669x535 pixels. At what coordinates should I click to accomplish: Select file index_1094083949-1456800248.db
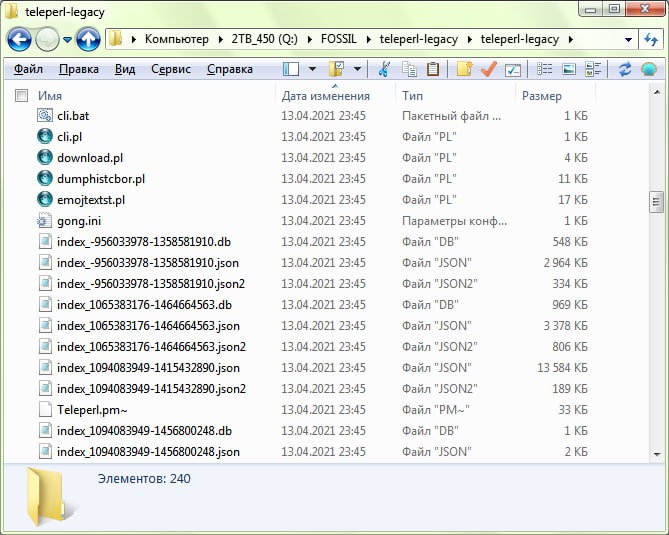point(144,430)
